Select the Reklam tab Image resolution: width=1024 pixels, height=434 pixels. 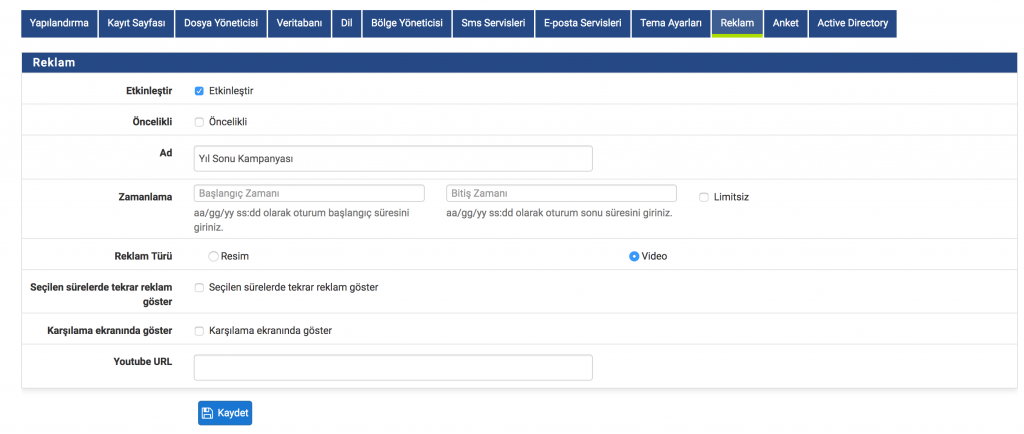click(737, 23)
